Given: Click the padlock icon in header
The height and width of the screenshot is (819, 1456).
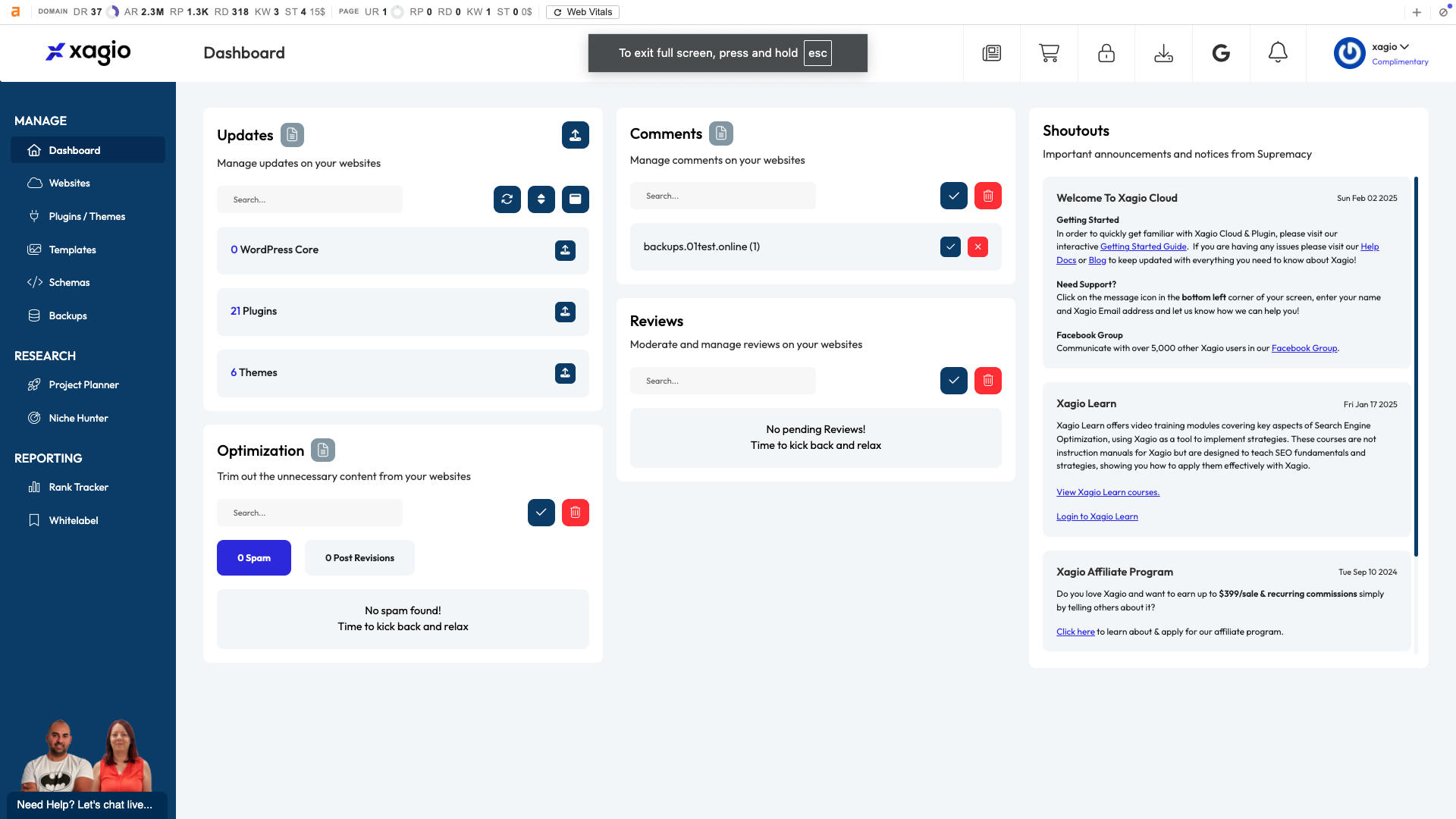Looking at the screenshot, I should (x=1106, y=53).
